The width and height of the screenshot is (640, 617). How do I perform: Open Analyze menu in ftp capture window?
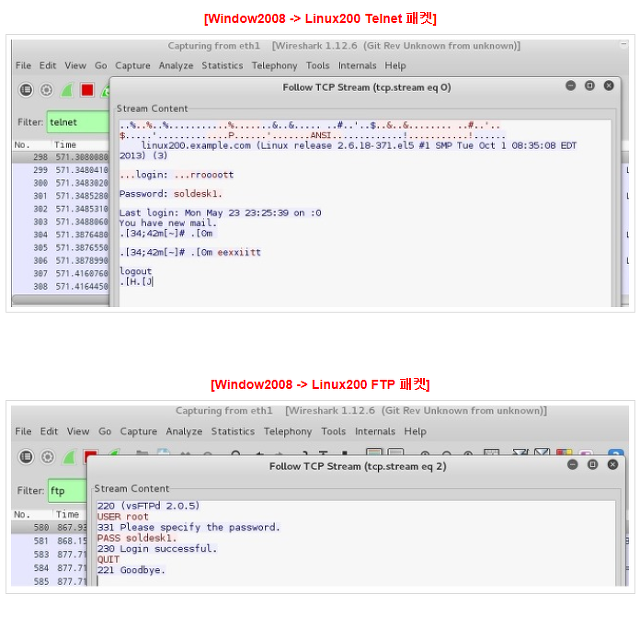[x=184, y=431]
